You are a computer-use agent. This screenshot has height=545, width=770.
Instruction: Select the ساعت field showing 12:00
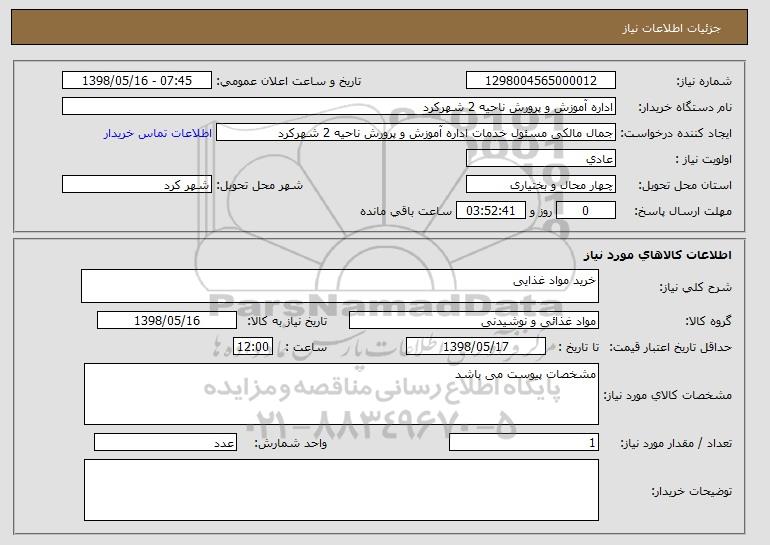point(253,347)
